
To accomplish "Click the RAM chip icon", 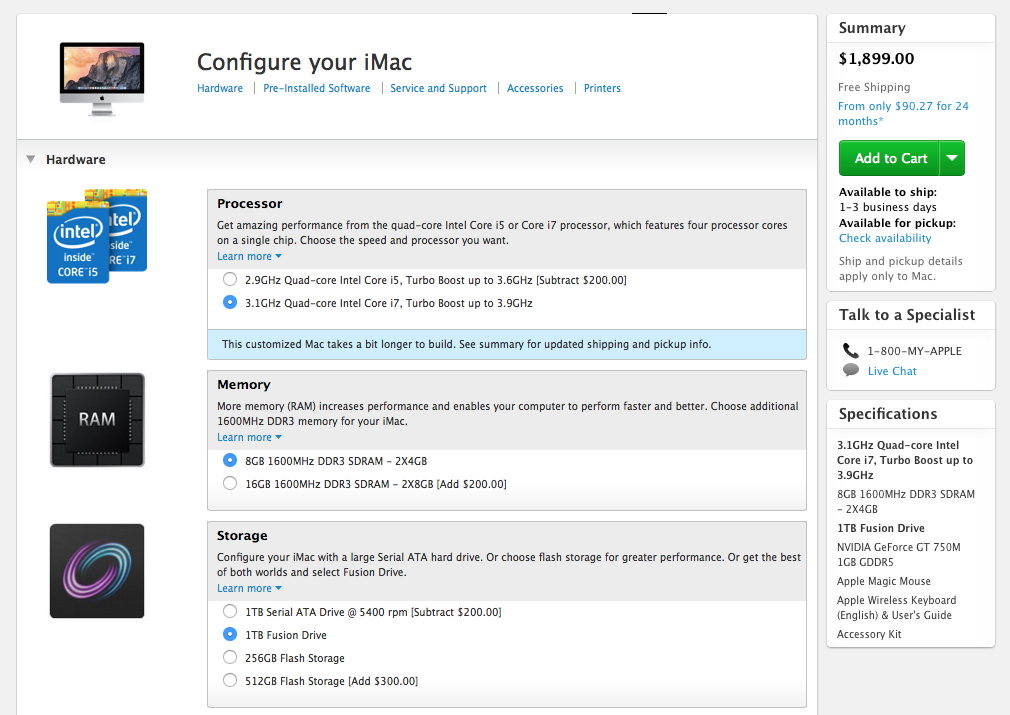I will [x=97, y=420].
